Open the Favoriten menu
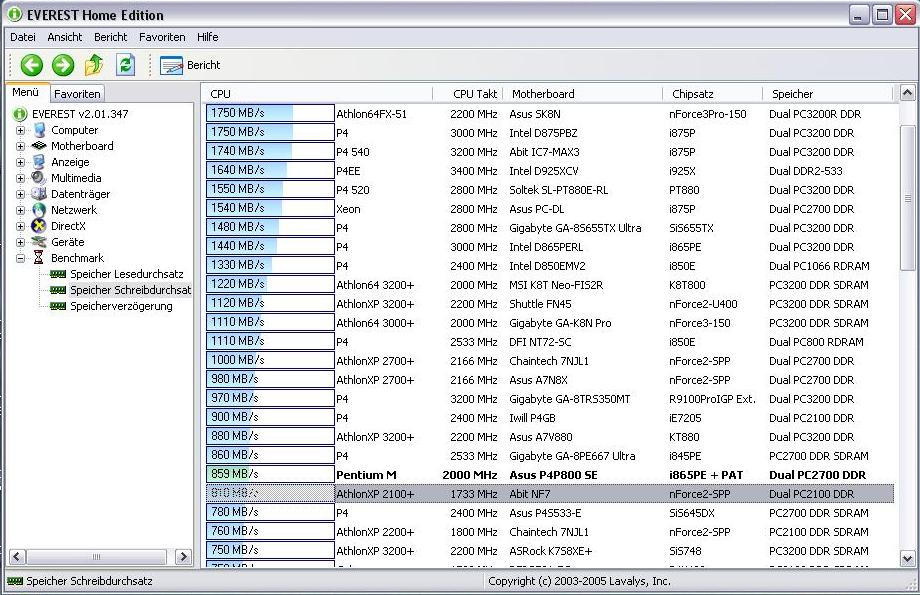The image size is (920, 595). [162, 37]
